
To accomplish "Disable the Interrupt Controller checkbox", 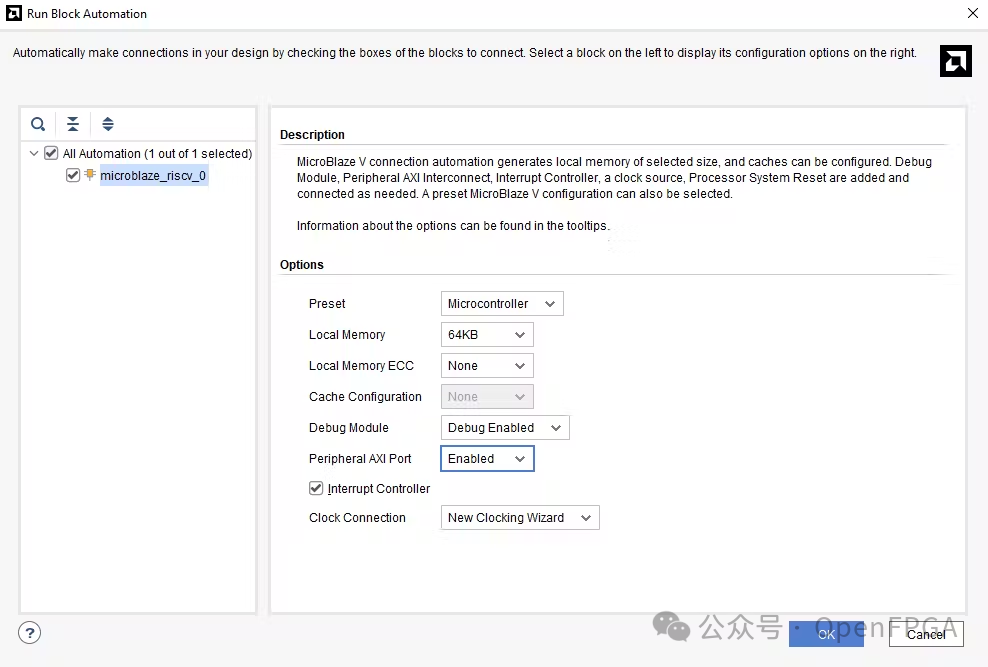I will (x=316, y=488).
